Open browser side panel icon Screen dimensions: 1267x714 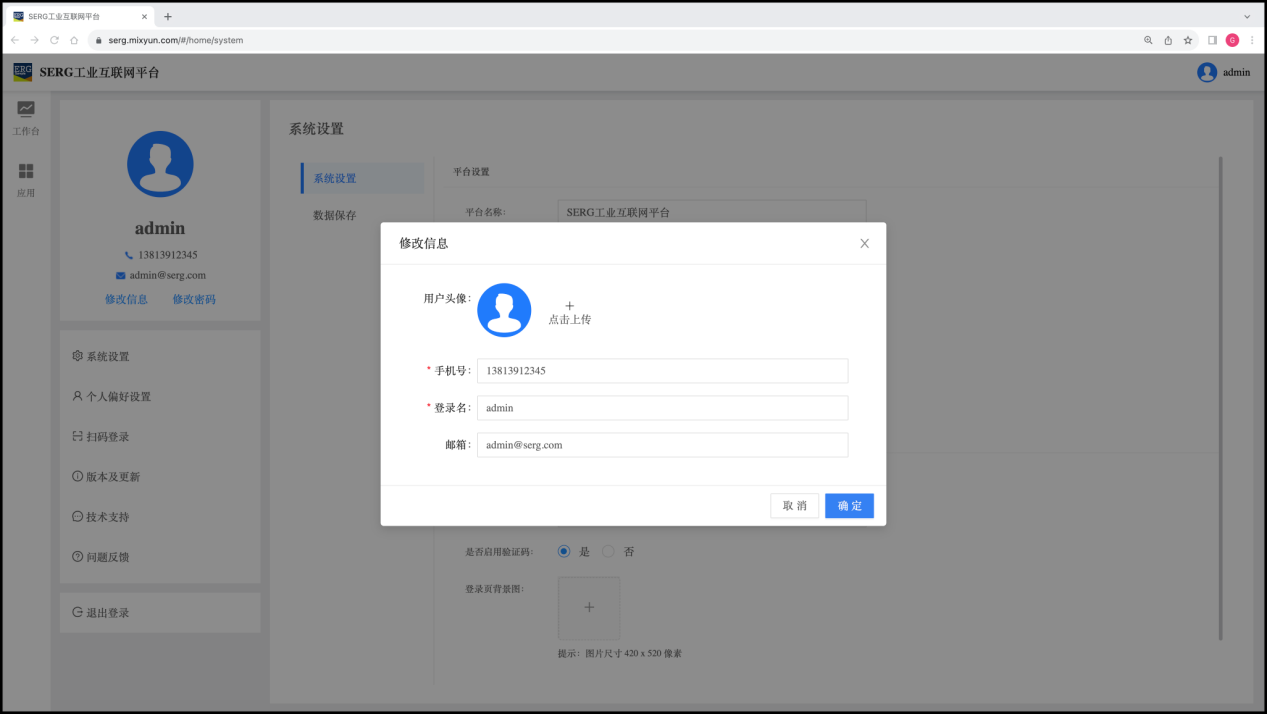click(1212, 40)
